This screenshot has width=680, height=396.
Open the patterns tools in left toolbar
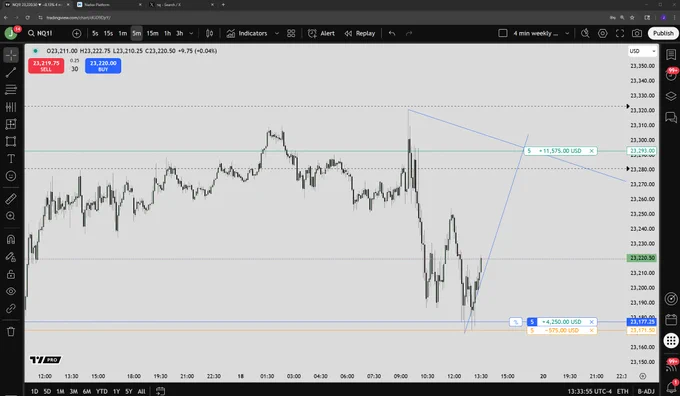11,107
